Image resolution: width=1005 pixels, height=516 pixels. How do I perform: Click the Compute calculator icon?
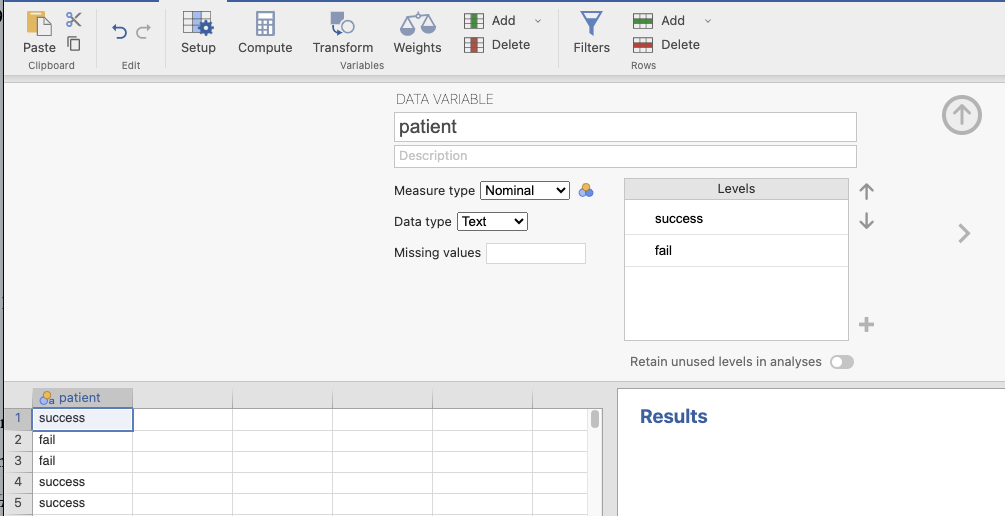click(265, 32)
